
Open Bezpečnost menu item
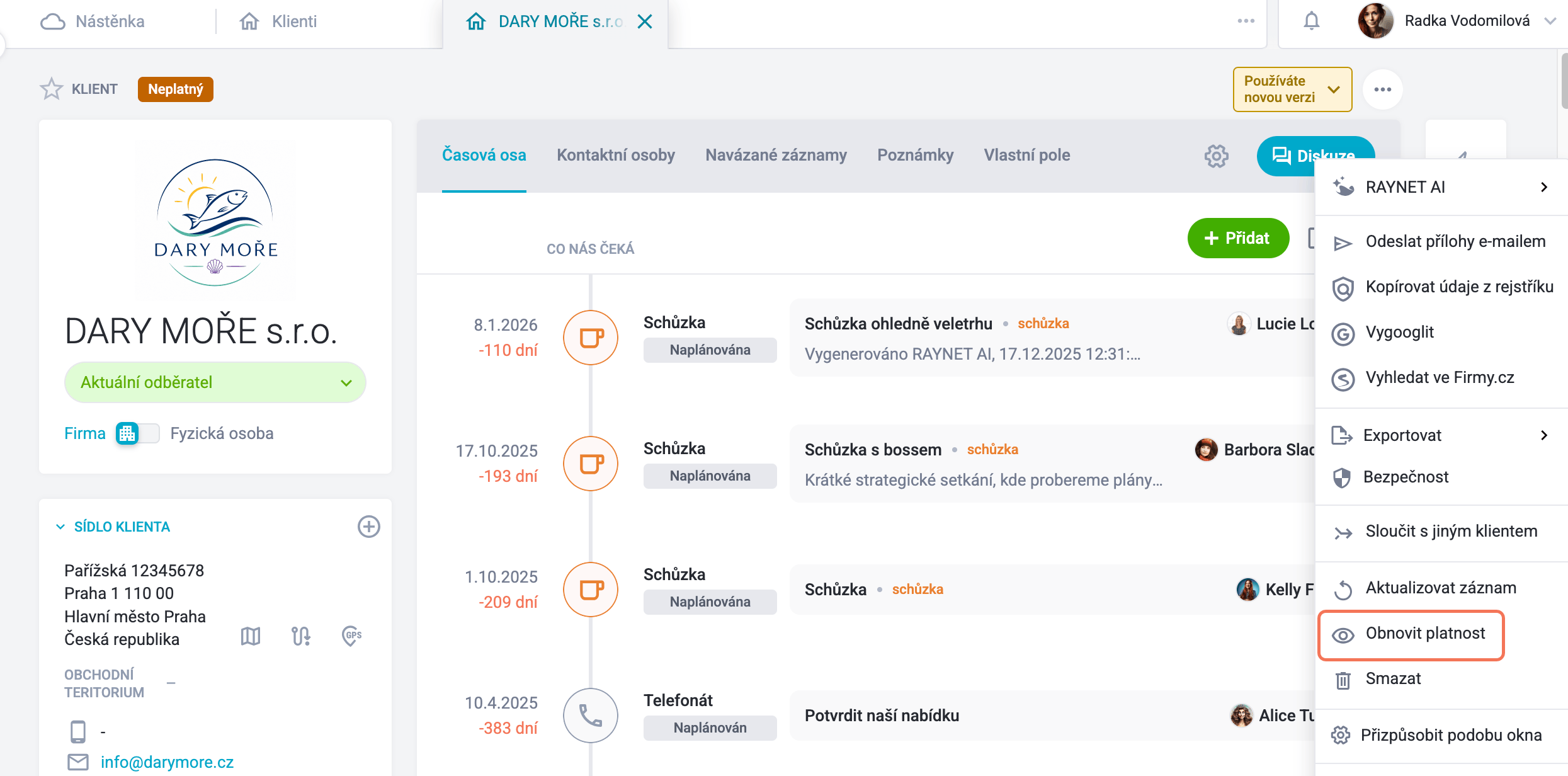1441,477
